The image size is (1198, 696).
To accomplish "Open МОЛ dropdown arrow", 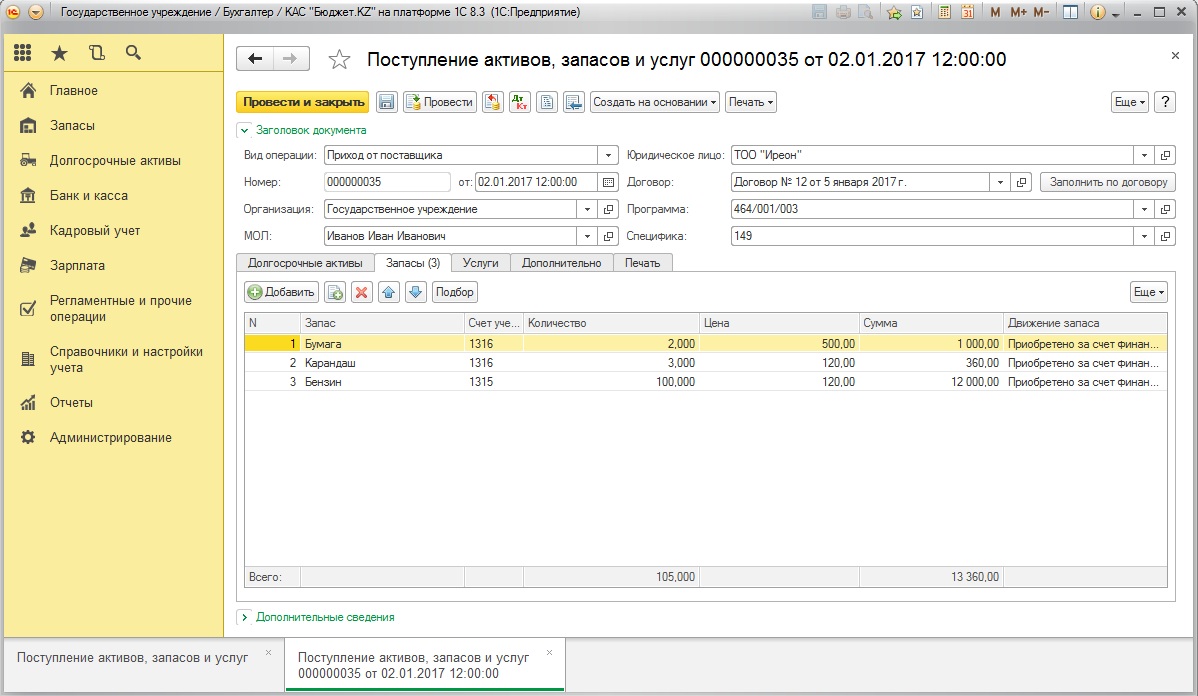I will coord(587,236).
